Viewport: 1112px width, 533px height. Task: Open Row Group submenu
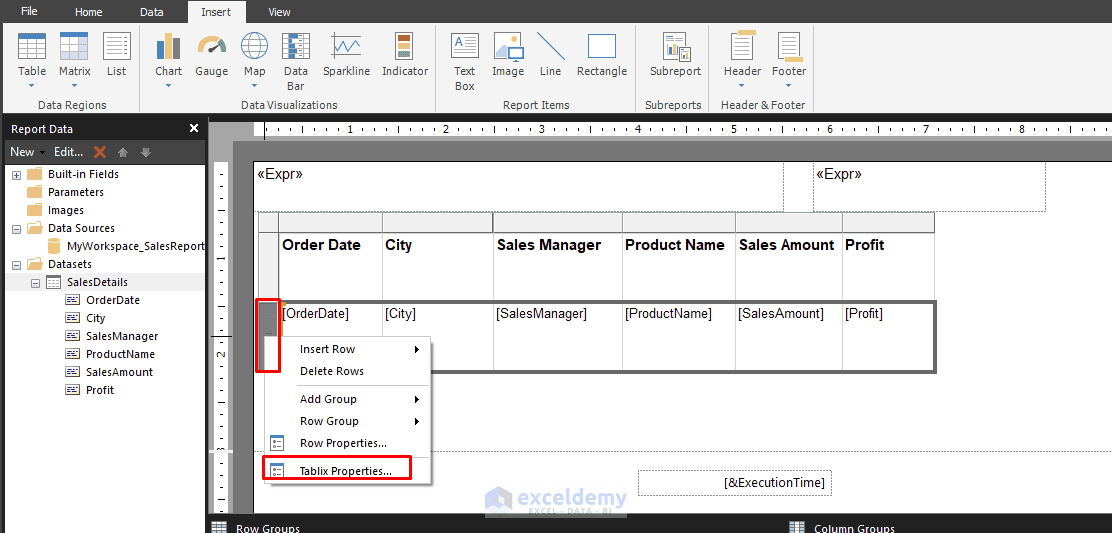pyautogui.click(x=347, y=421)
